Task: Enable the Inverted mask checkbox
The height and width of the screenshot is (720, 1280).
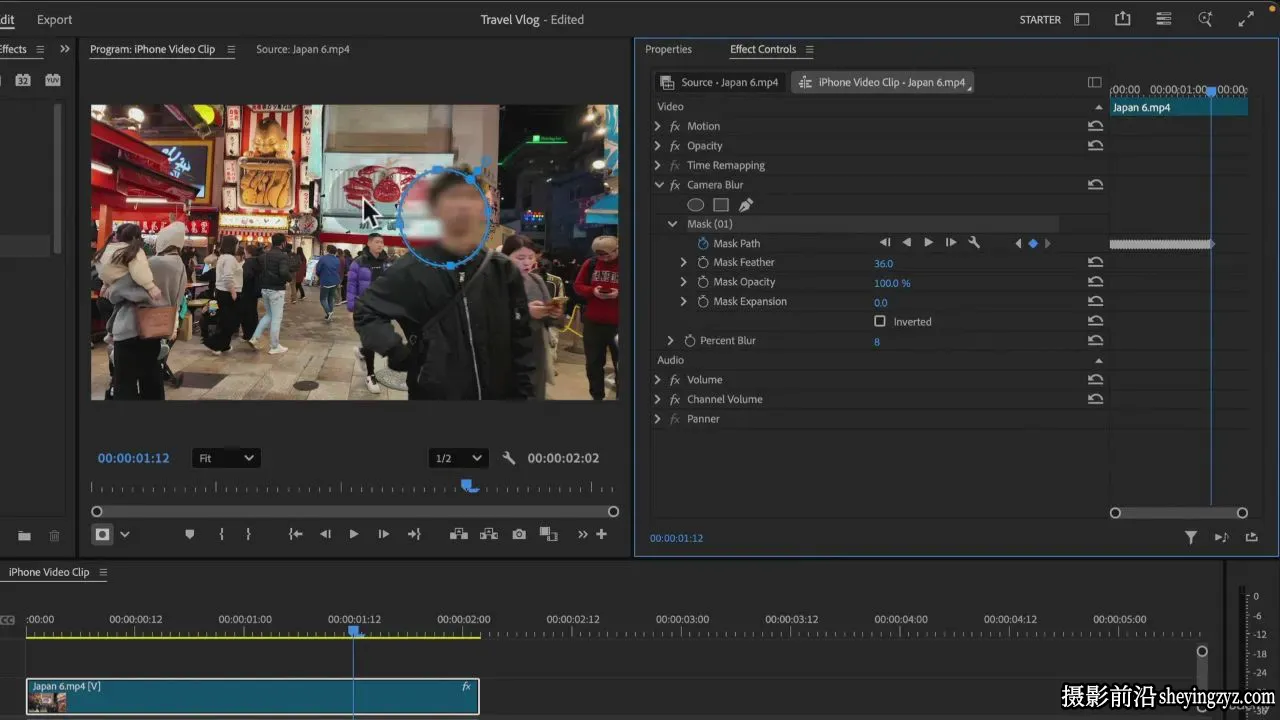Action: point(880,321)
